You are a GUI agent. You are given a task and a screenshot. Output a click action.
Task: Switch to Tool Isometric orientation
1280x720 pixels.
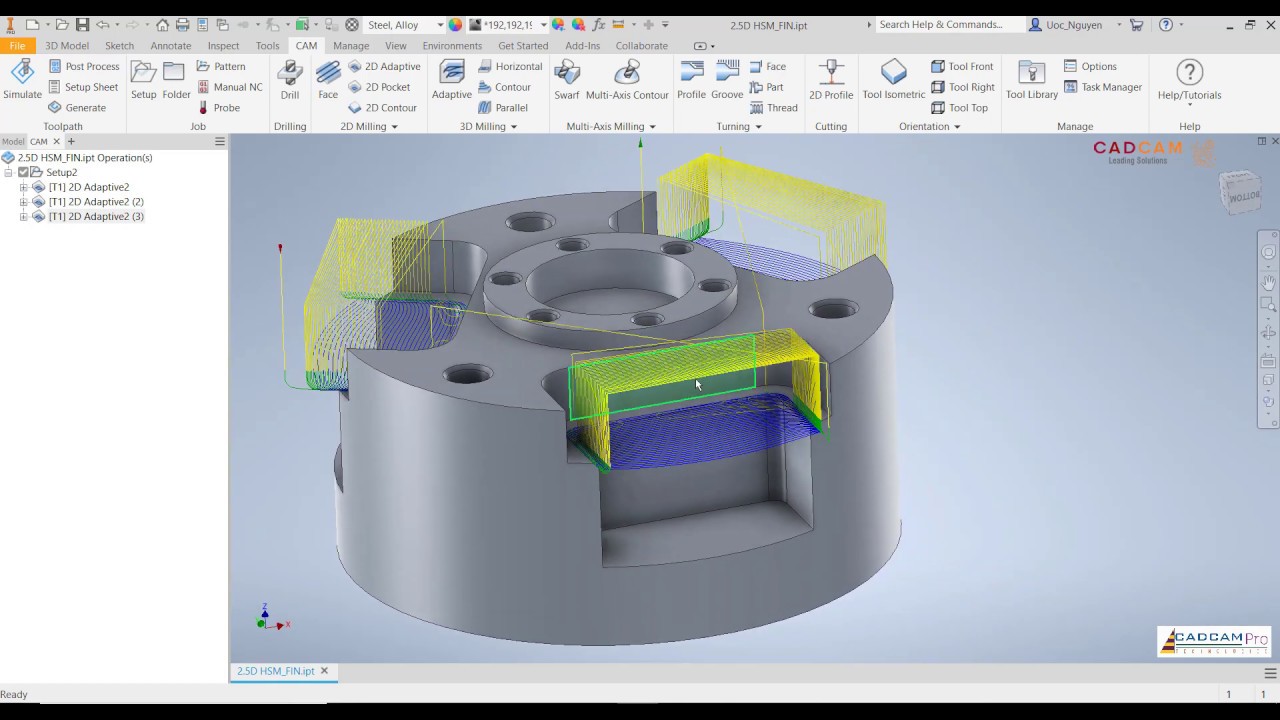(894, 81)
